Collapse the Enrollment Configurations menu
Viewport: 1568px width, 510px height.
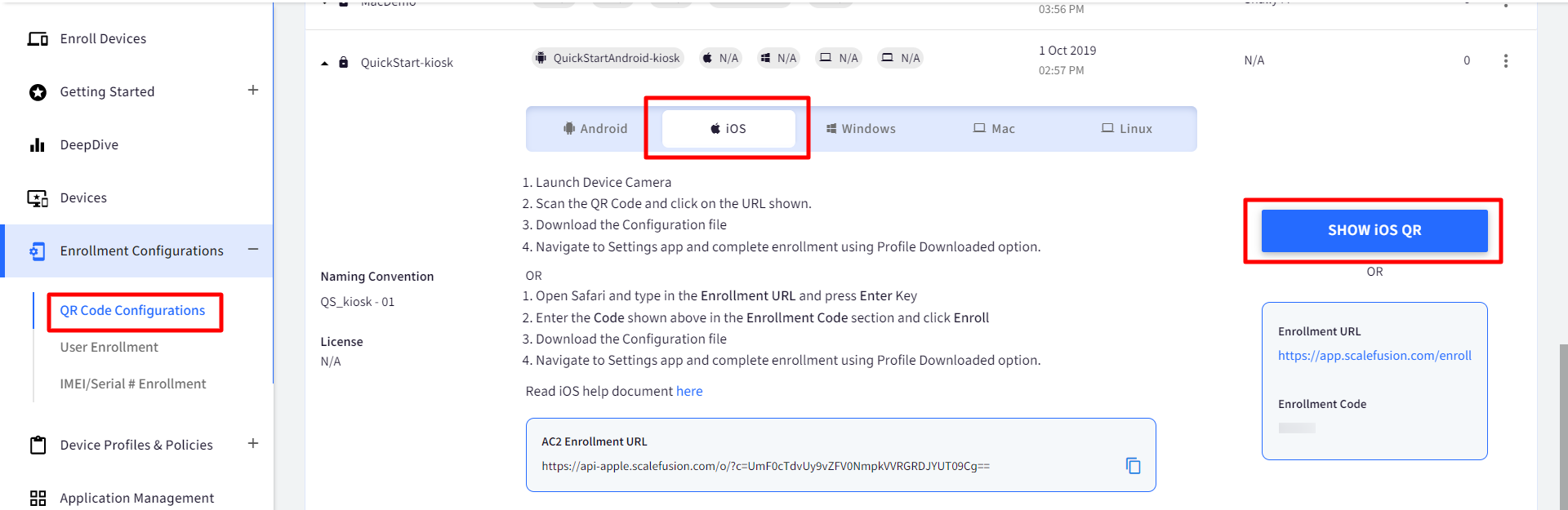point(253,250)
